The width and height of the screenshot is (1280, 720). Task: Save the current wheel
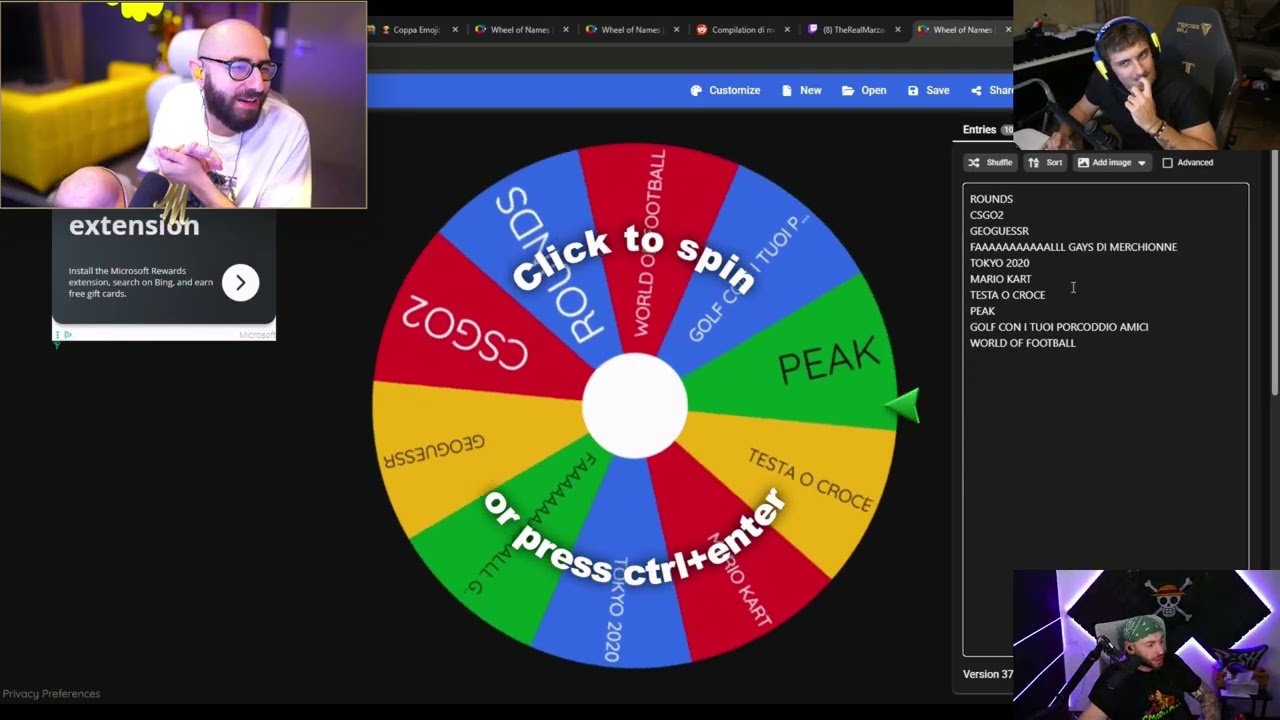click(928, 90)
